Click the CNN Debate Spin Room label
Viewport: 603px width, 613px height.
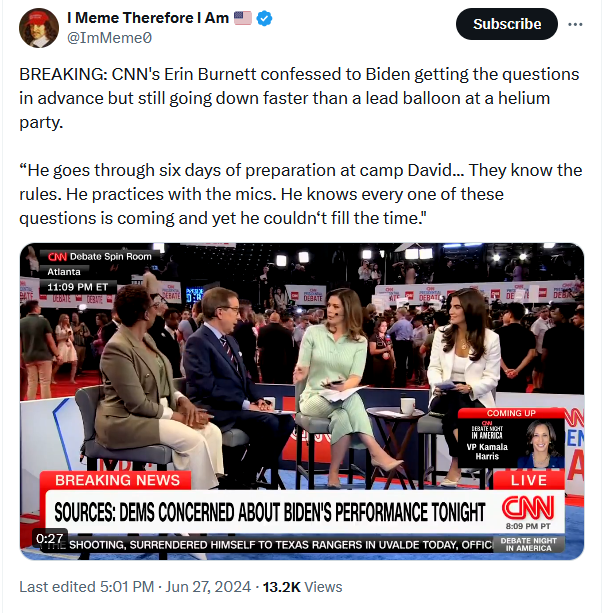tap(99, 256)
